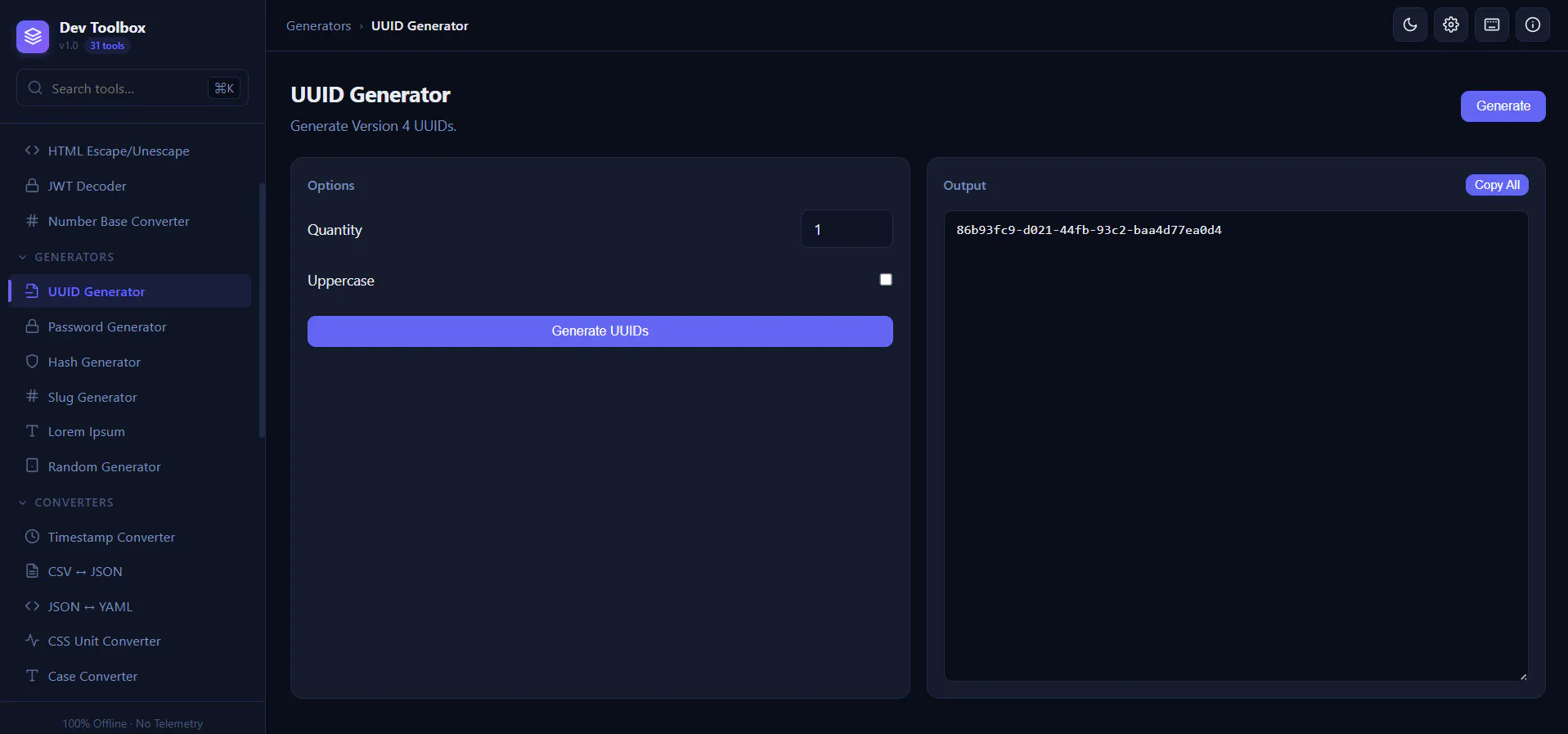The image size is (1568, 734).
Task: Click UUID Generator breadcrumb text
Action: click(x=420, y=26)
